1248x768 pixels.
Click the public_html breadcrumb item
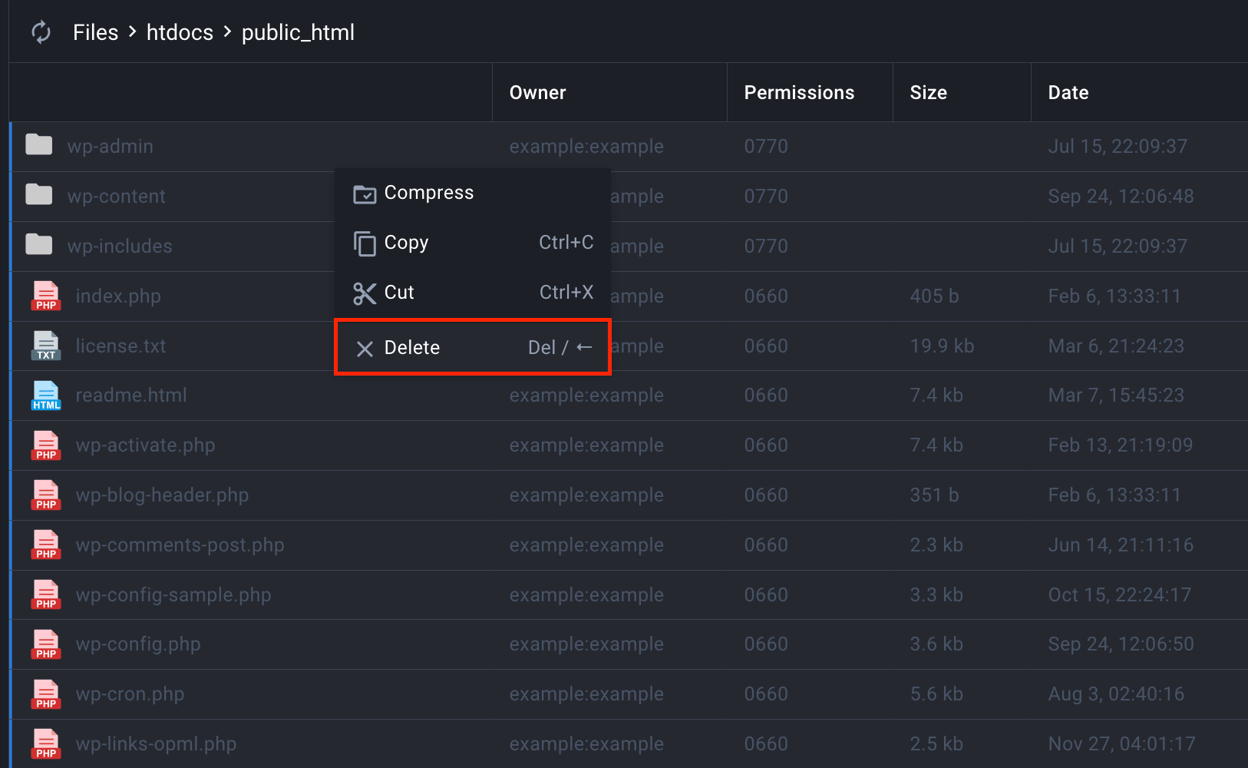[298, 32]
